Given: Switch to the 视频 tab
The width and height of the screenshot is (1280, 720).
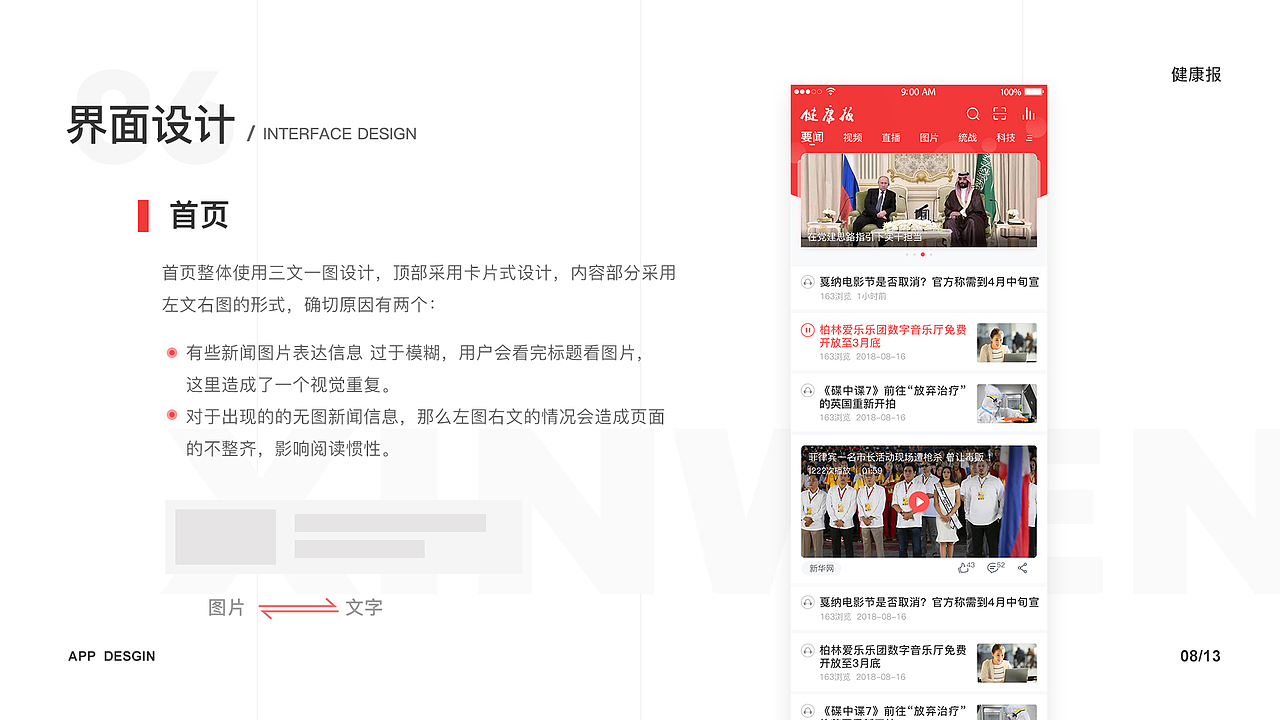Looking at the screenshot, I should pos(852,138).
